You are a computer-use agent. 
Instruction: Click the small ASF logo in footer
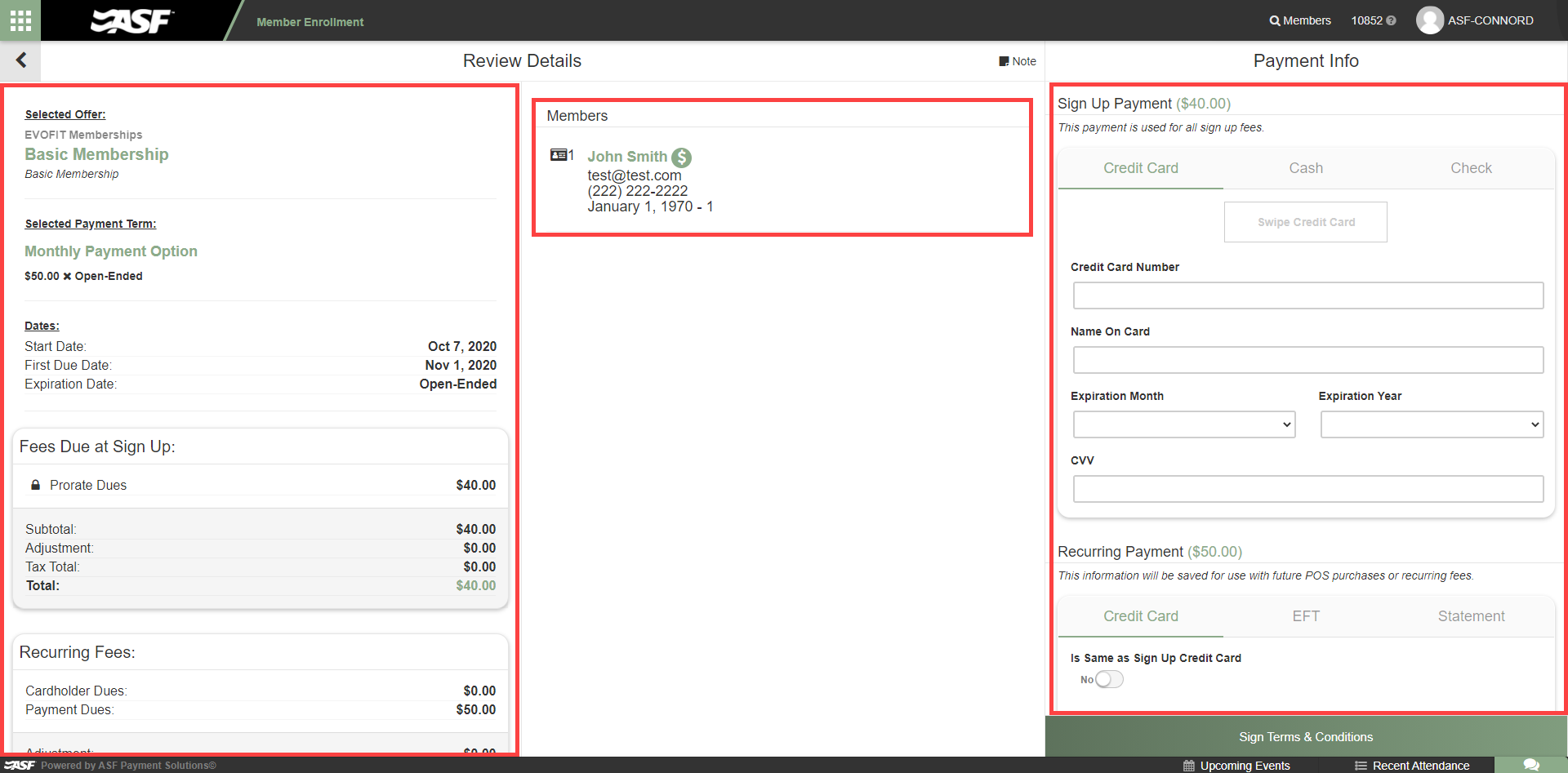20,765
